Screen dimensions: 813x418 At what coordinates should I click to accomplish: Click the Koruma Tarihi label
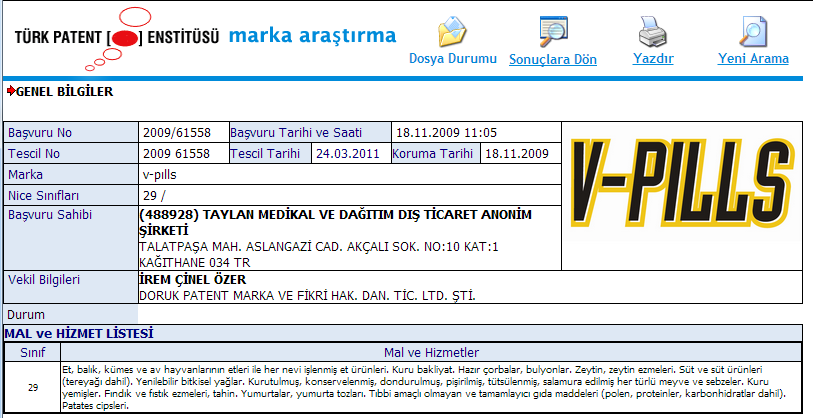(x=432, y=153)
